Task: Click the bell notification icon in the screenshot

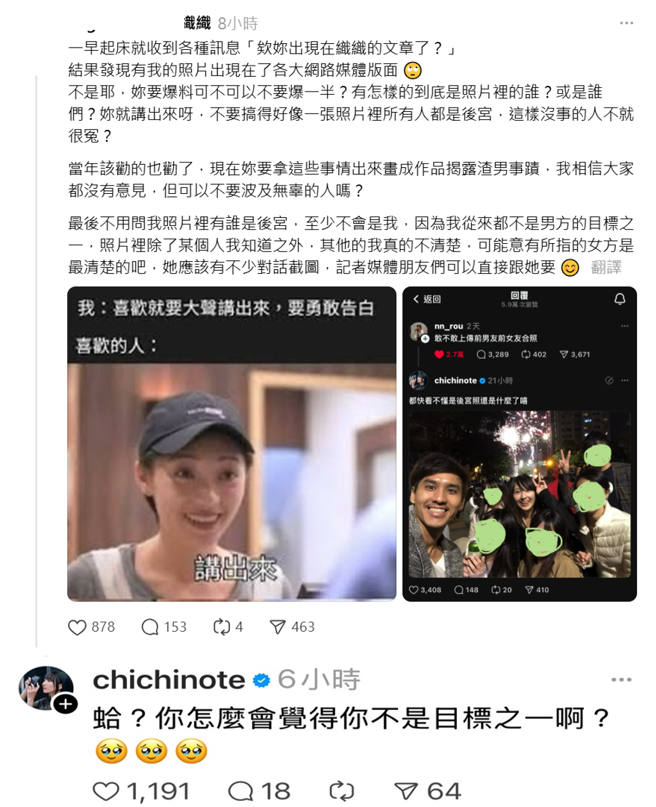Action: [x=620, y=299]
